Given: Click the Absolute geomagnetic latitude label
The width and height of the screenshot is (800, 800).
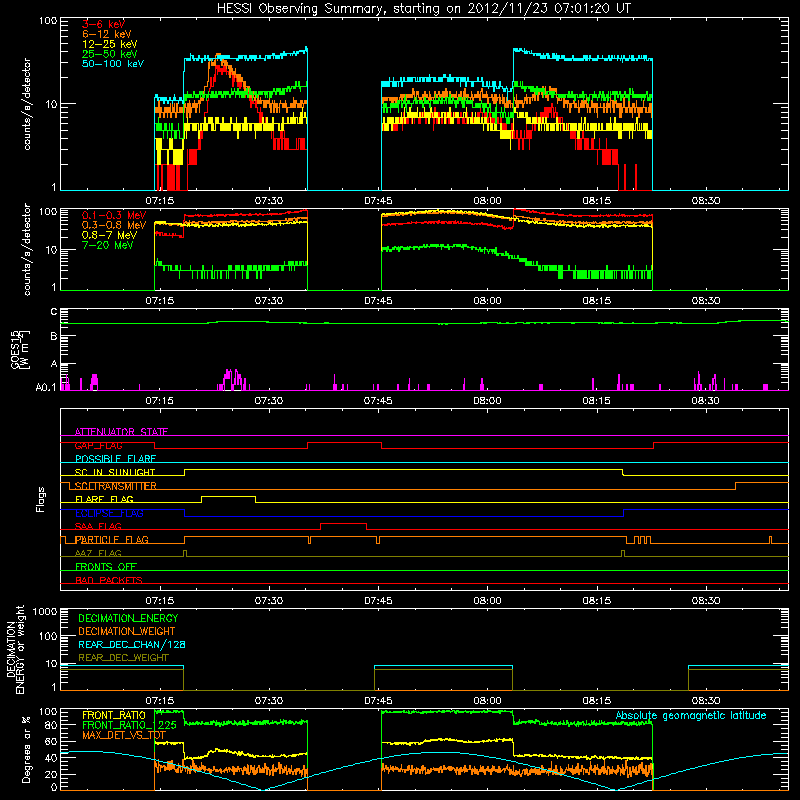Looking at the screenshot, I should [691, 716].
